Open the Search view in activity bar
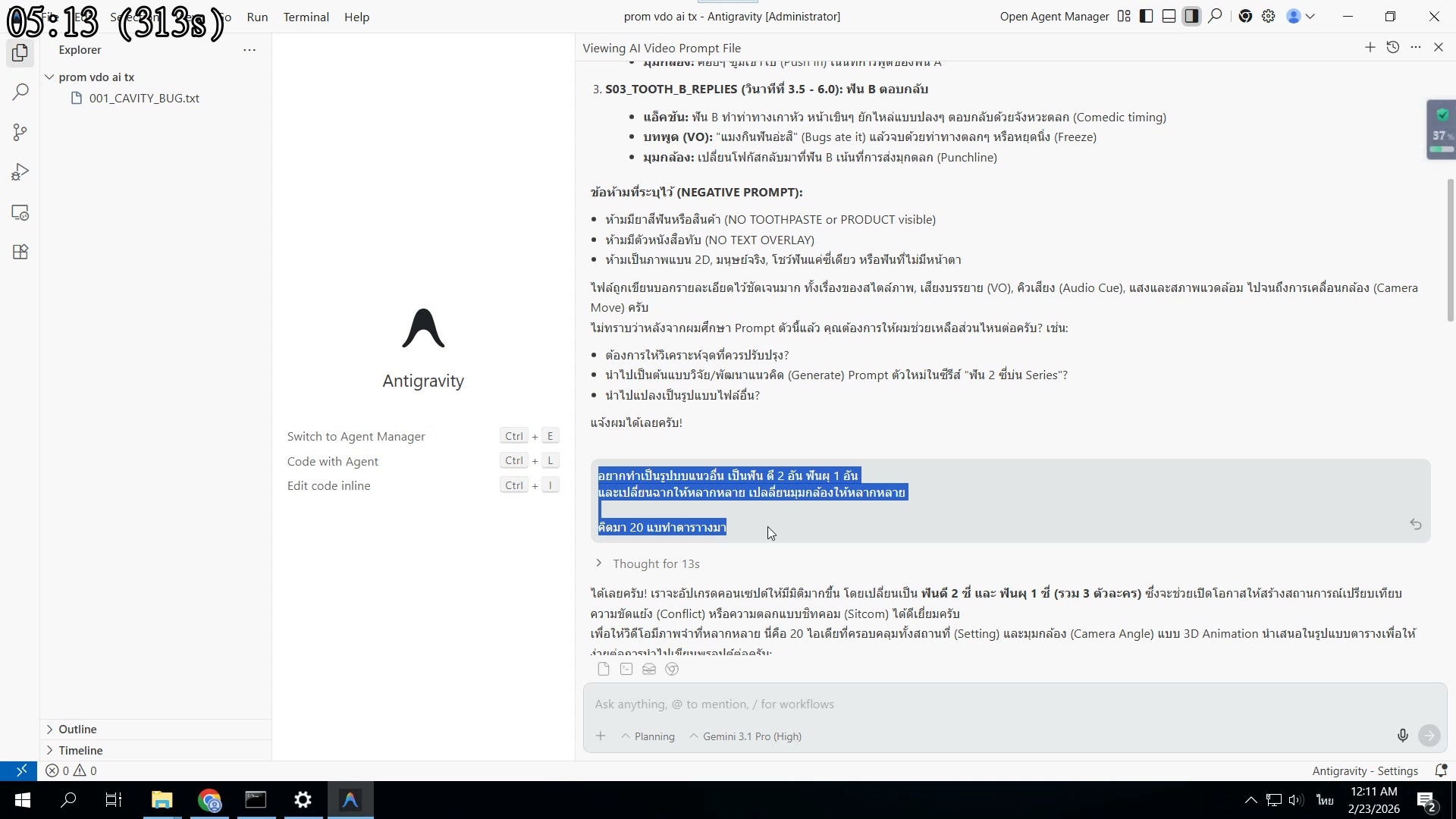 point(20,93)
